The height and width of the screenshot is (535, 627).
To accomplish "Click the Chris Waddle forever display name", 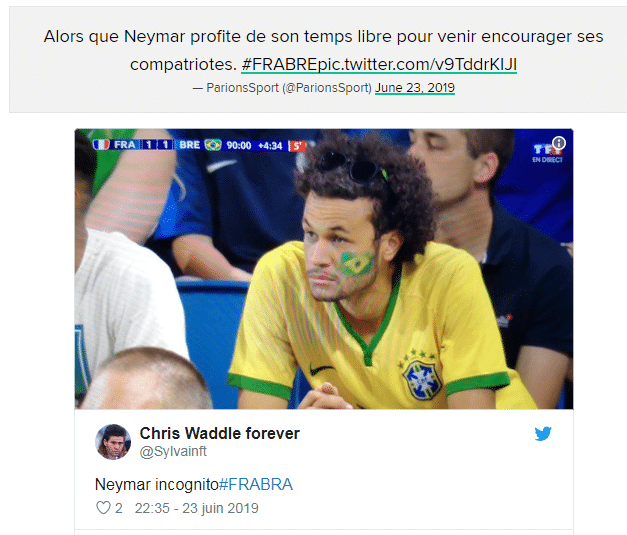I will [220, 433].
